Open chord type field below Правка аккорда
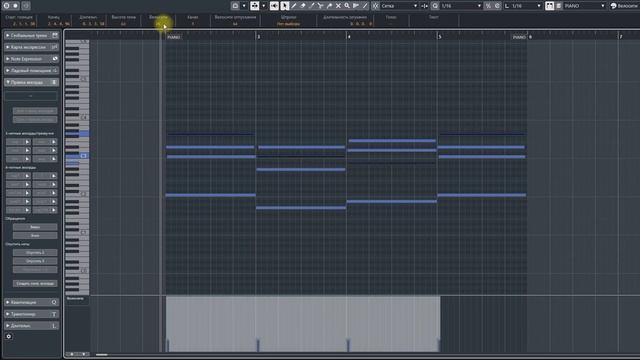The image size is (640, 360). pyautogui.click(x=31, y=96)
